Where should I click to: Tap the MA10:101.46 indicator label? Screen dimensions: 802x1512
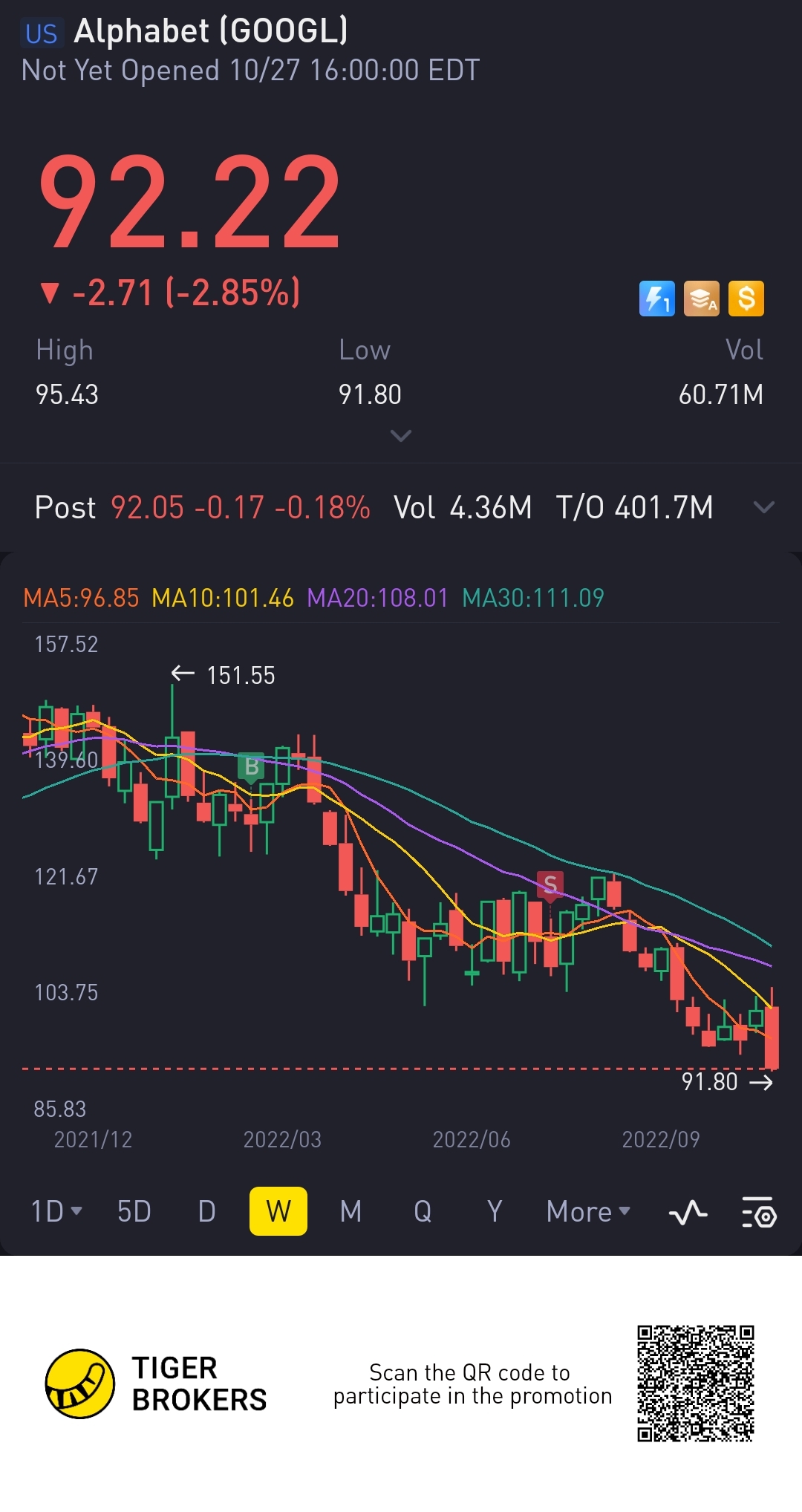(223, 598)
